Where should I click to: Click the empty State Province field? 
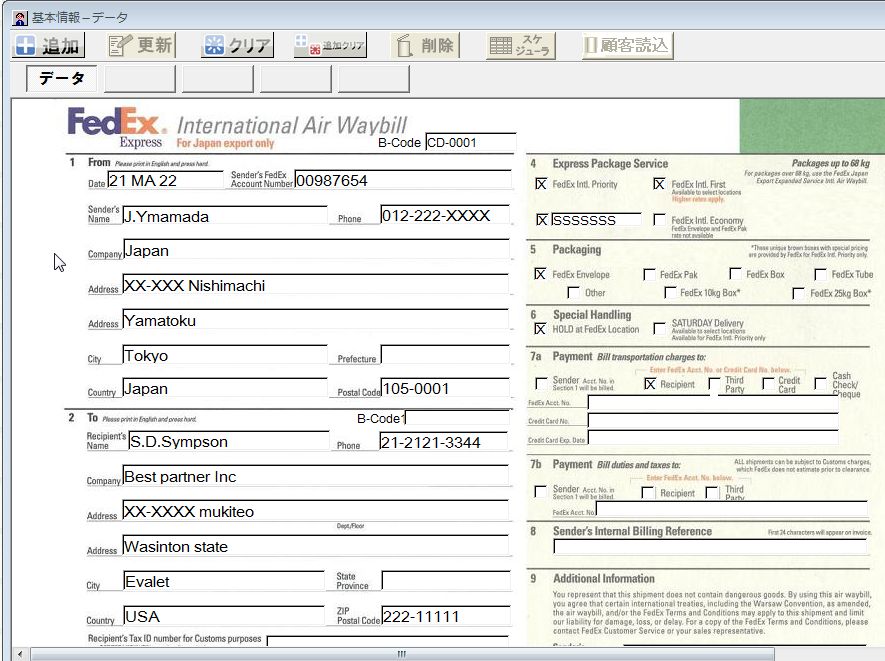coord(446,580)
